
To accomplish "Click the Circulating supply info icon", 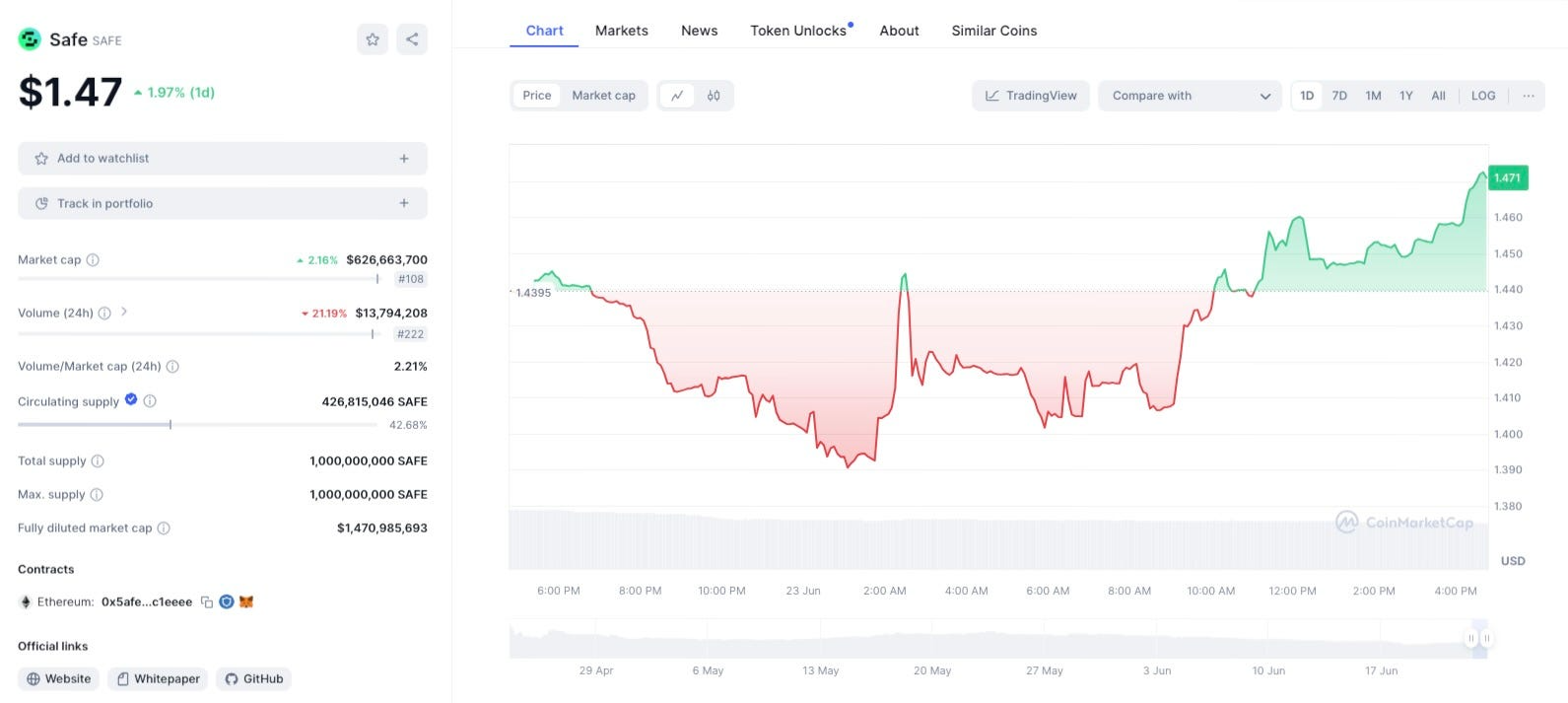I will coord(150,401).
